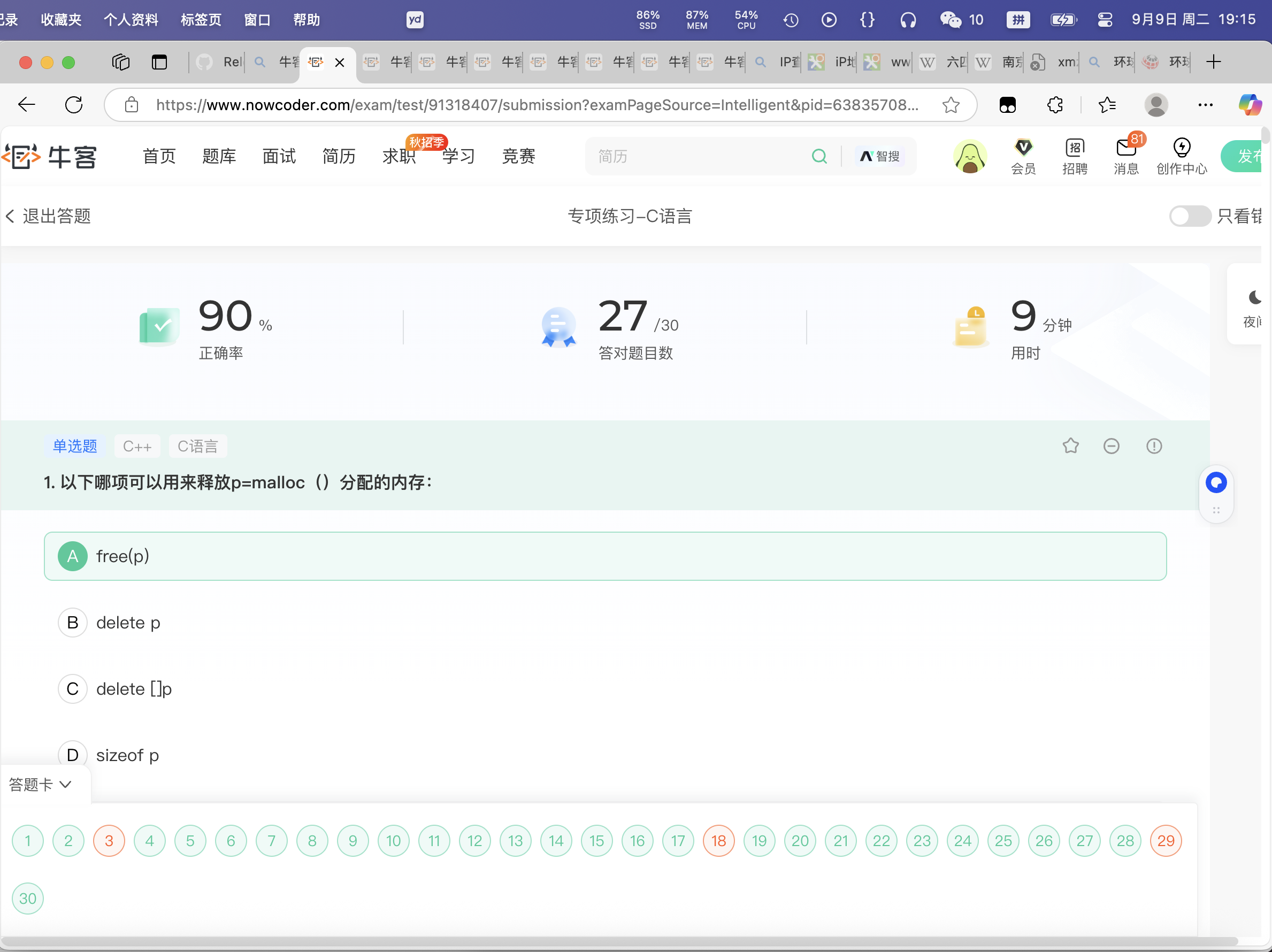The height and width of the screenshot is (952, 1272).
Task: Select option B delete p
Action: (x=605, y=623)
